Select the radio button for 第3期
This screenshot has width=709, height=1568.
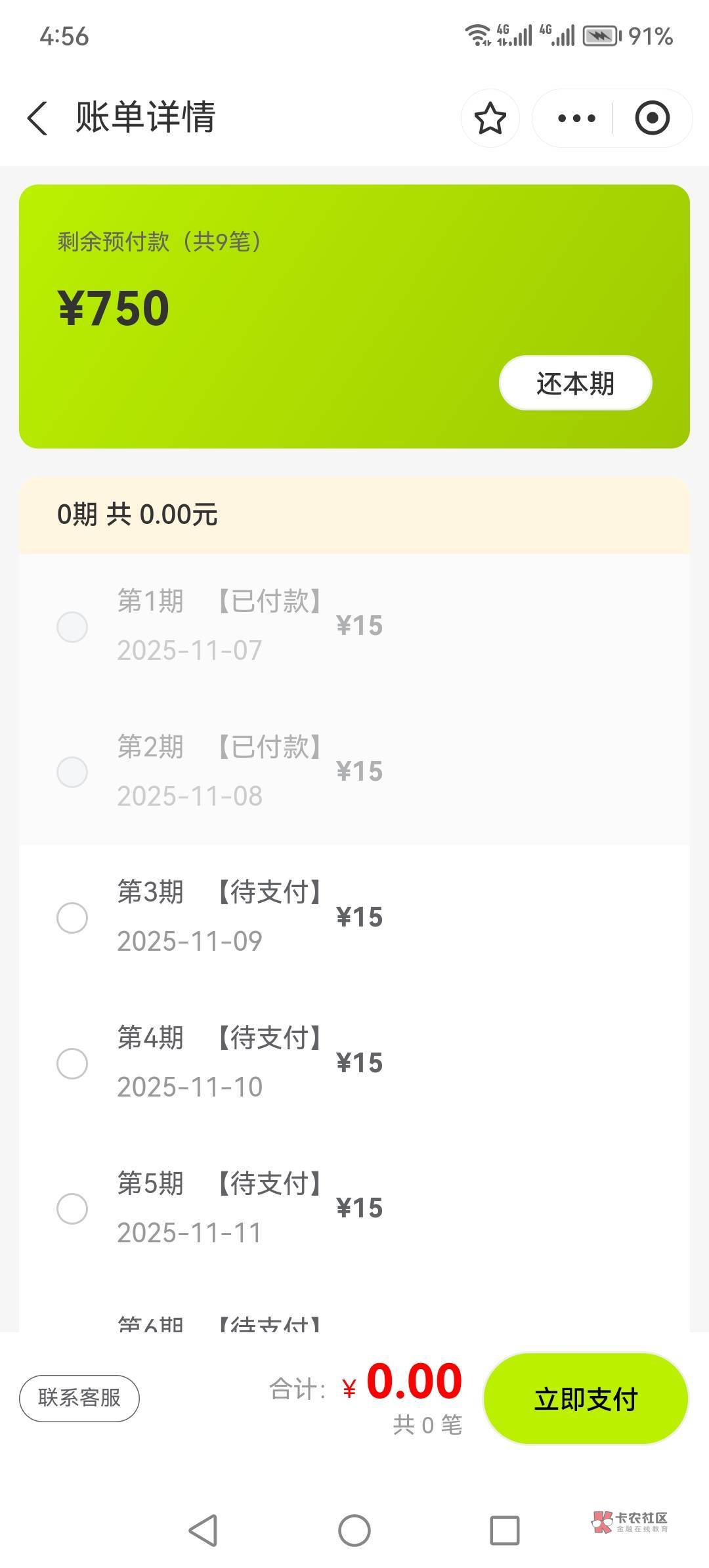tap(72, 917)
